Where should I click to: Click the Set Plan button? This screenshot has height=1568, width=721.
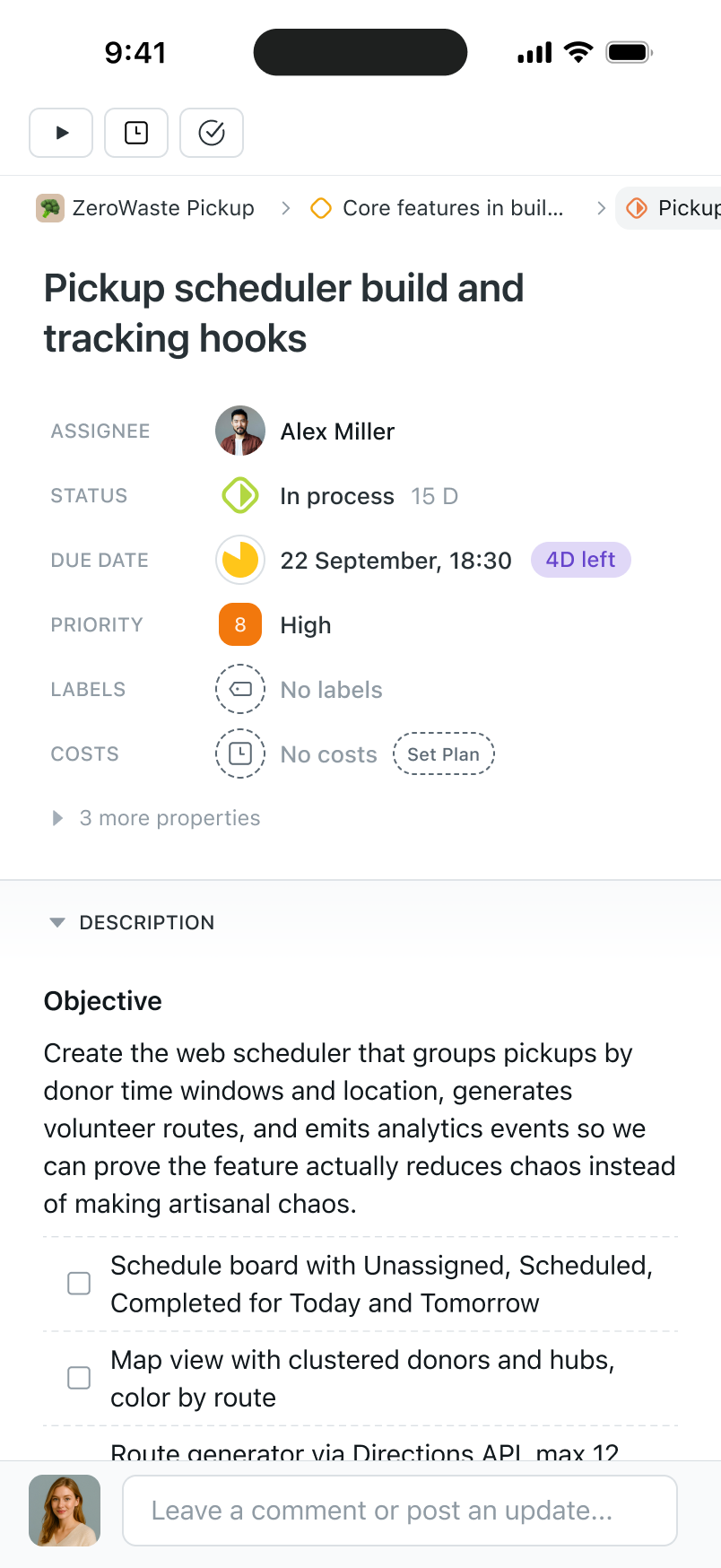click(444, 754)
